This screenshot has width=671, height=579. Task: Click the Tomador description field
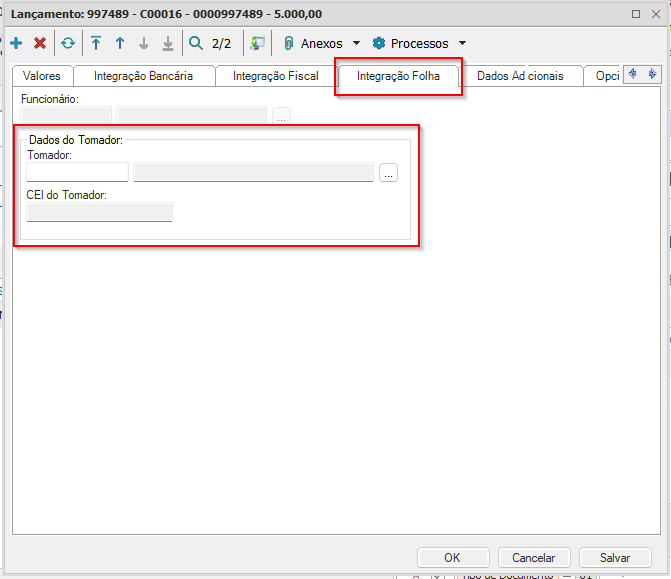(253, 172)
